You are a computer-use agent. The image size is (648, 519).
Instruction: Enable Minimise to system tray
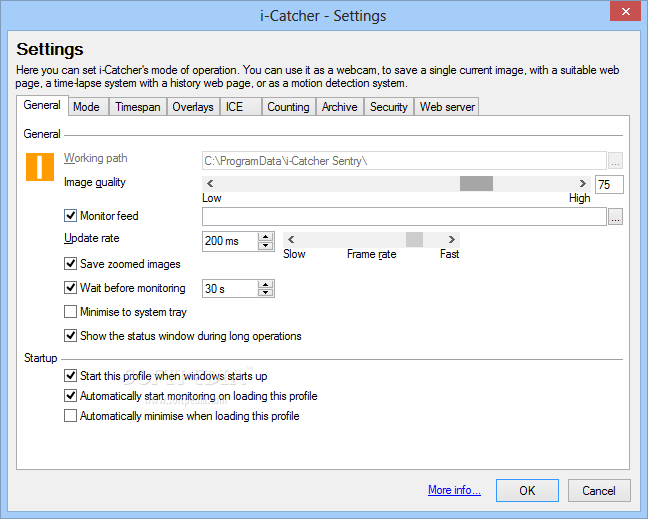(x=70, y=312)
